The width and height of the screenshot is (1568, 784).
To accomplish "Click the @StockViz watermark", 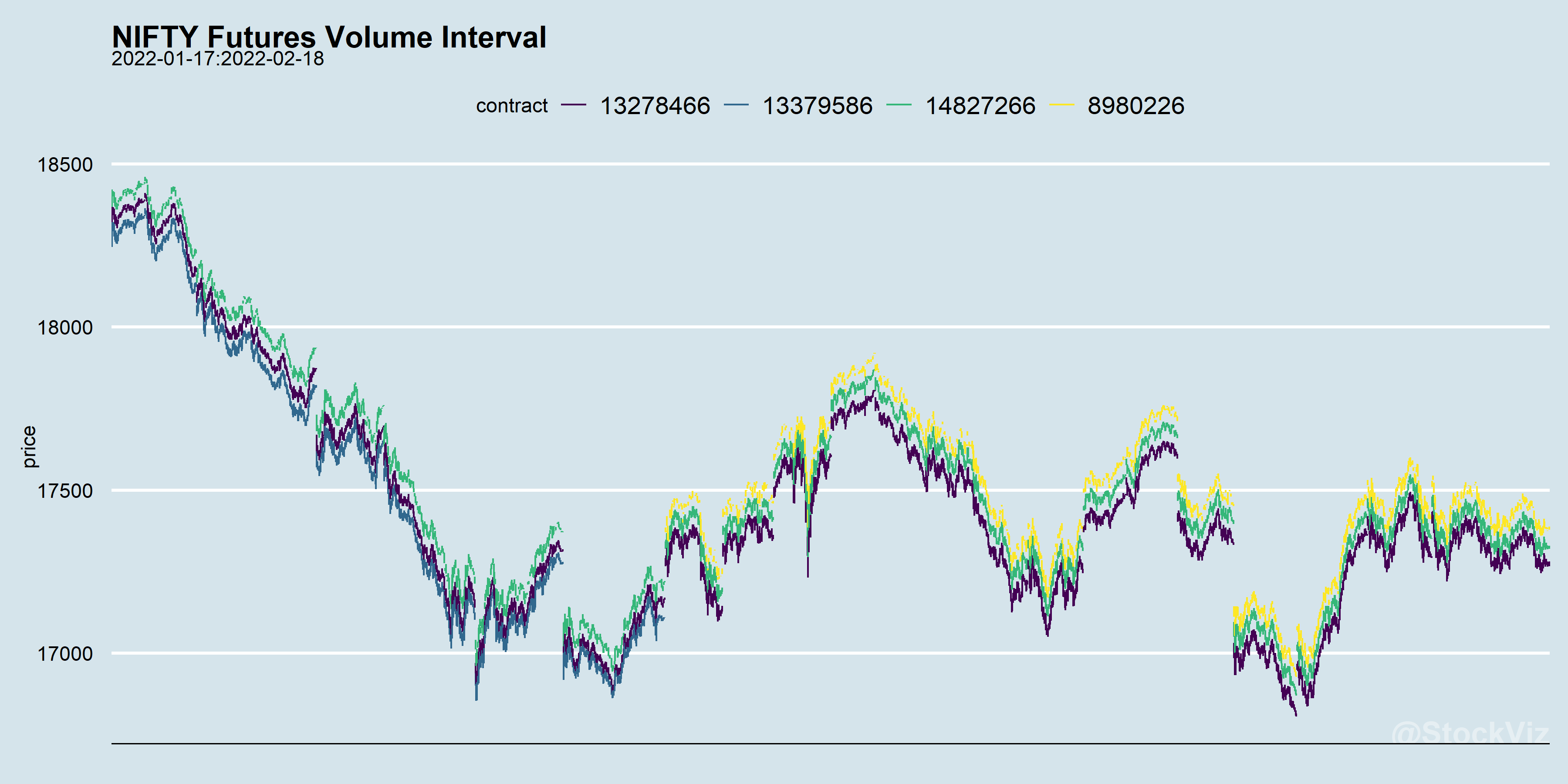I will (1470, 732).
